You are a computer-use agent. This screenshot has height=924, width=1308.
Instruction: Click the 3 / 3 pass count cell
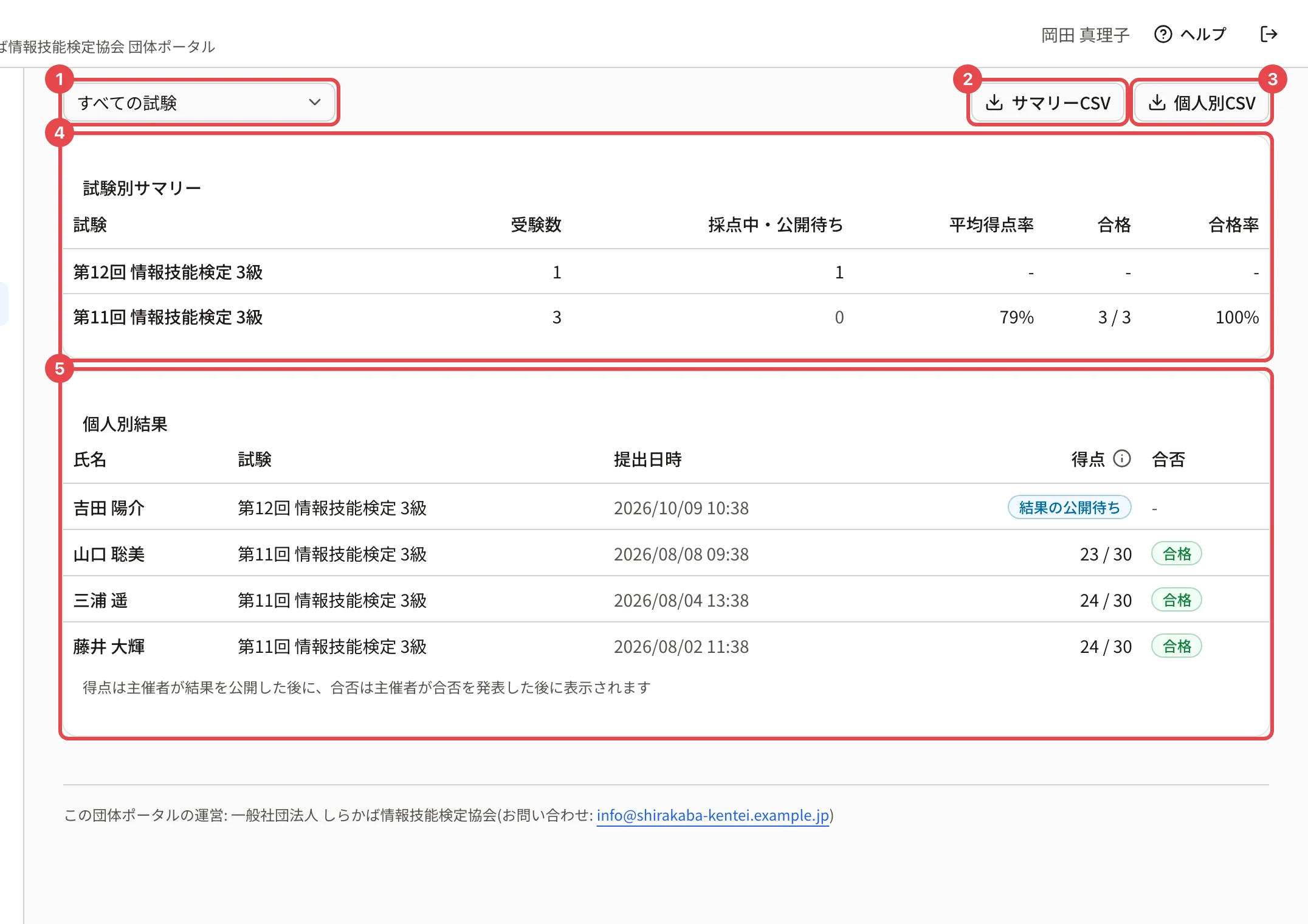point(1114,317)
